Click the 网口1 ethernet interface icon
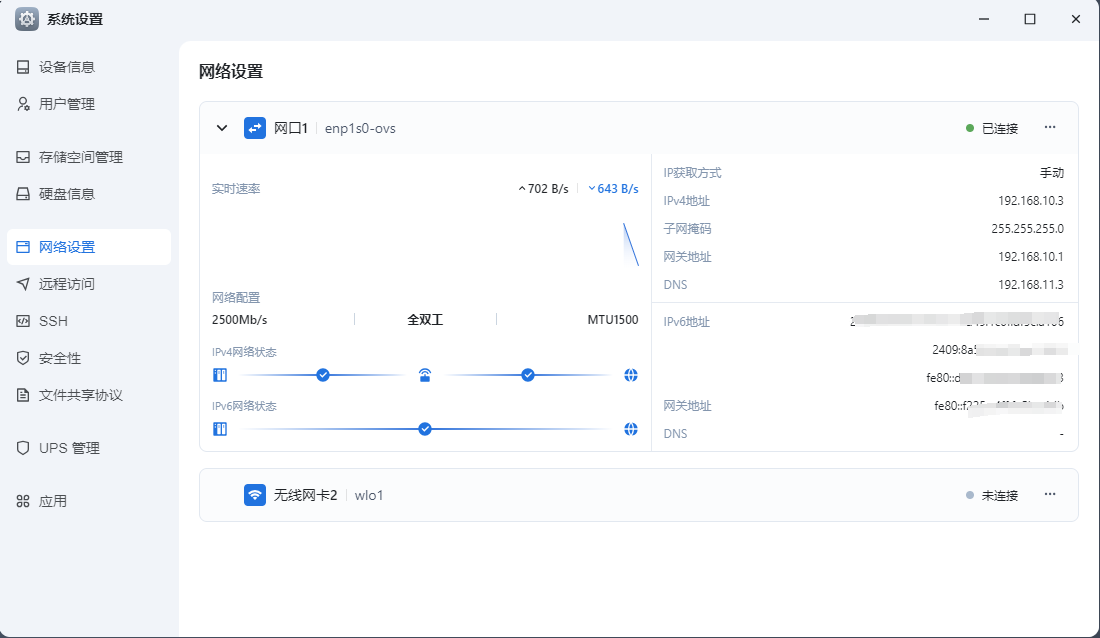 tap(255, 128)
